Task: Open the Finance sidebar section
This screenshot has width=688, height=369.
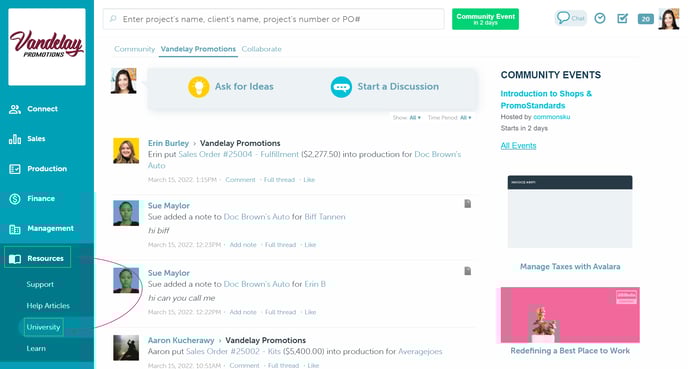Action: click(32, 198)
